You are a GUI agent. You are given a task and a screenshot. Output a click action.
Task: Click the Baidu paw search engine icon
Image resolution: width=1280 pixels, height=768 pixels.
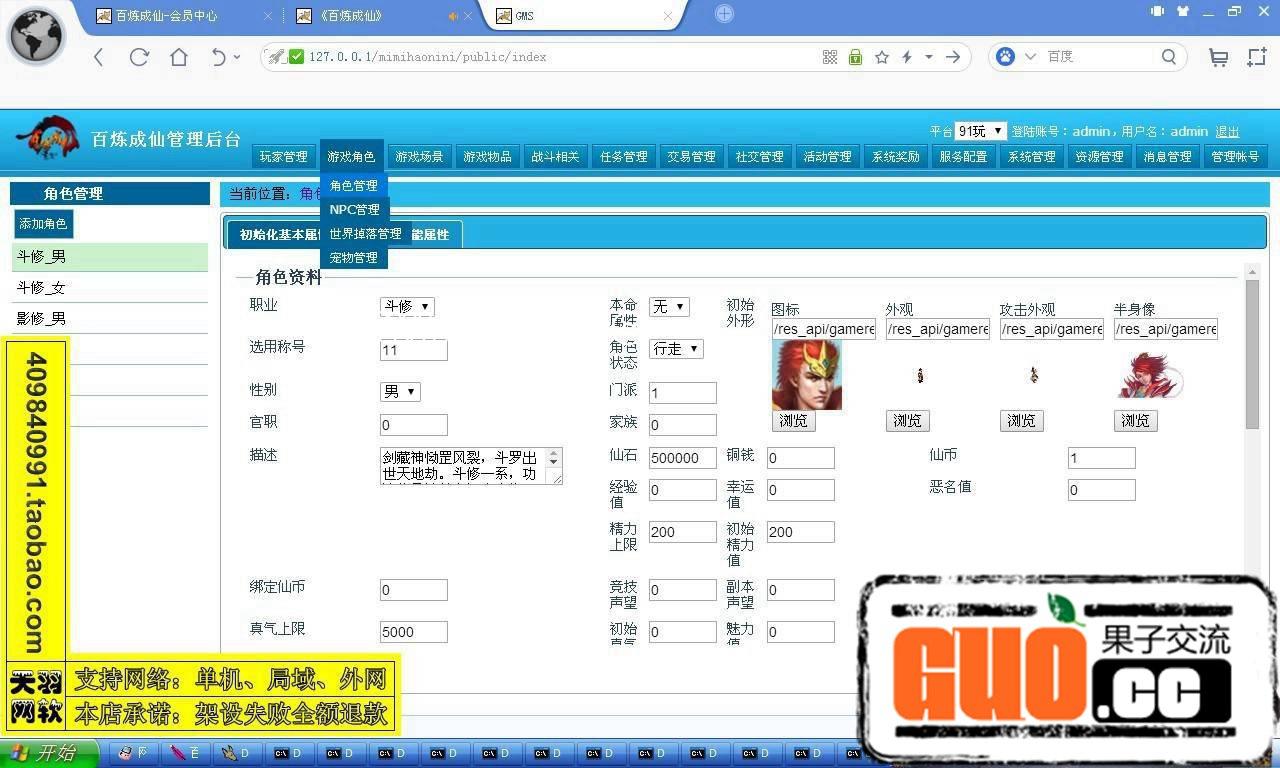1005,57
